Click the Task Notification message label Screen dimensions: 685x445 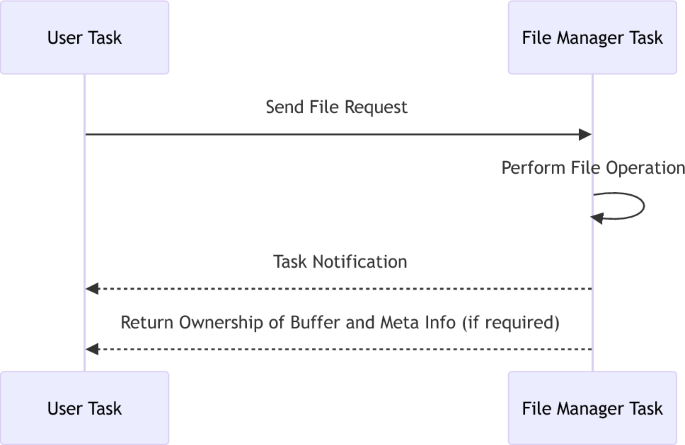[340, 262]
